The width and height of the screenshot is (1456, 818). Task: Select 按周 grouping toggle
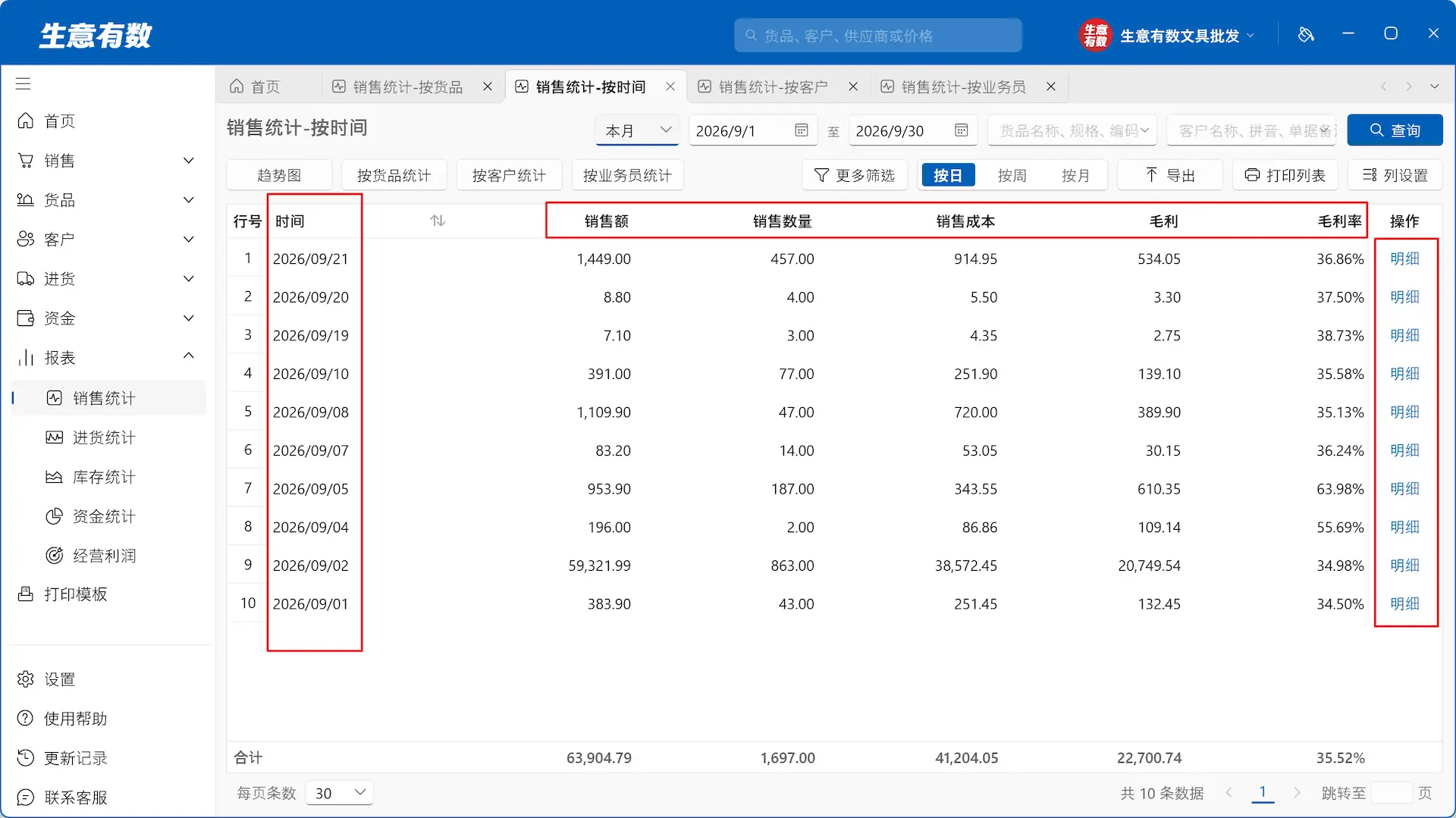(x=1012, y=175)
